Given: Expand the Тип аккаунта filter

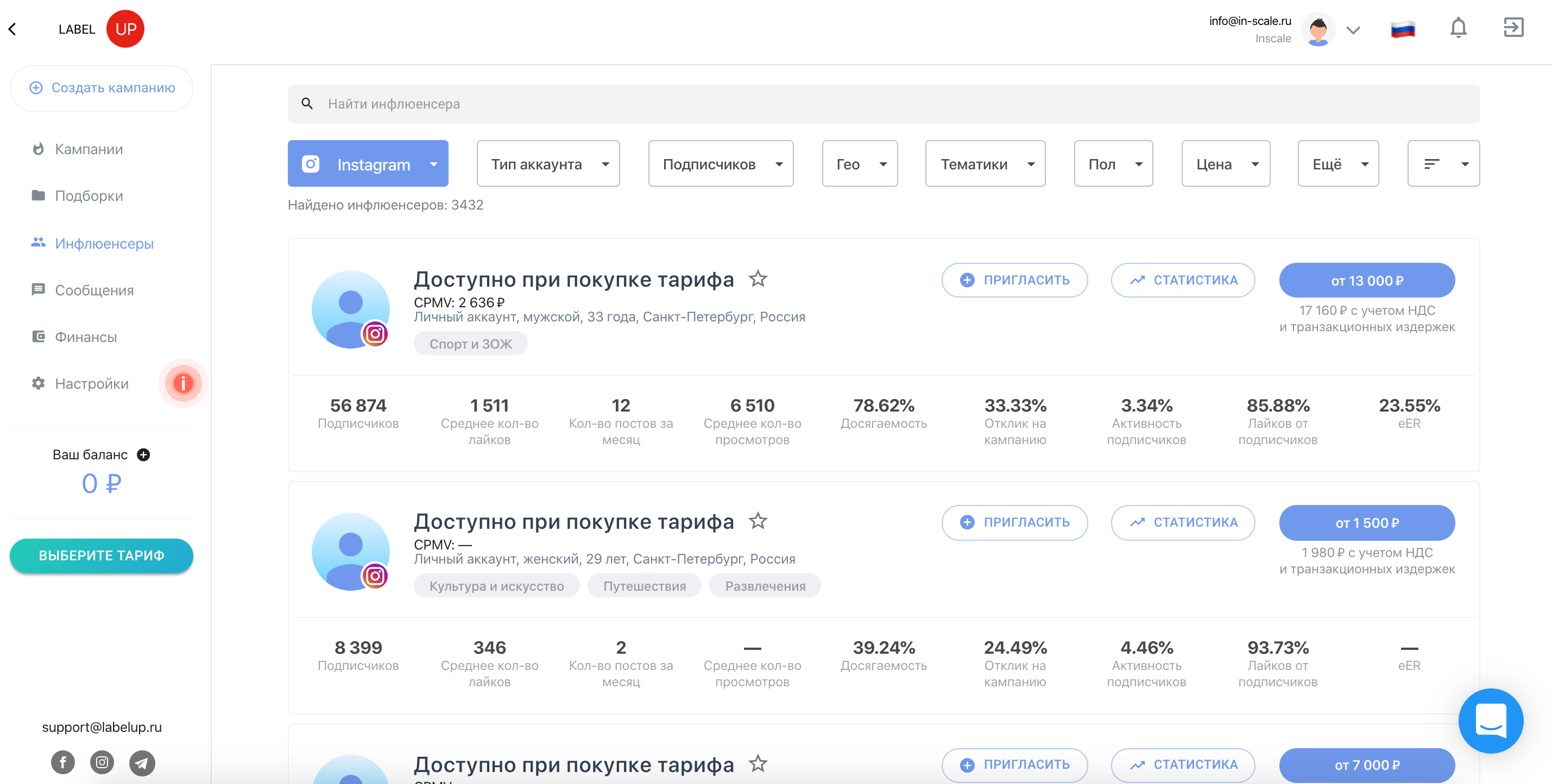Looking at the screenshot, I should click(548, 164).
